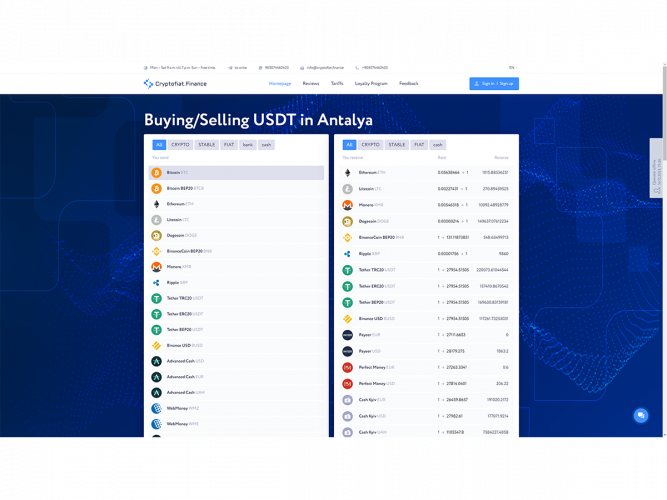Image resolution: width=667 pixels, height=500 pixels.
Task: Select the Dogecoin icon in the send list
Action: (157, 235)
